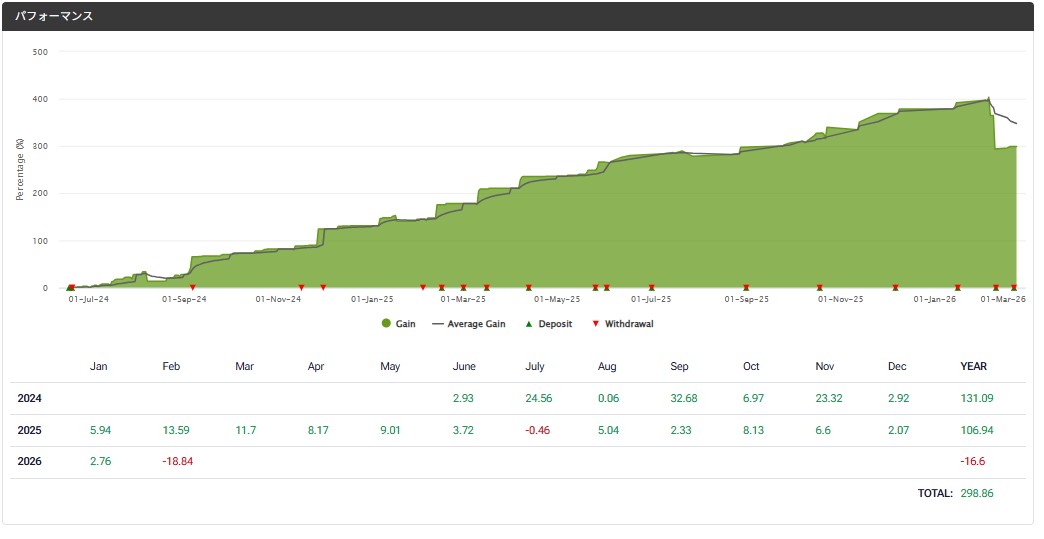The height and width of the screenshot is (539, 1044).
Task: Select the 2026 row label
Action: click(x=30, y=462)
